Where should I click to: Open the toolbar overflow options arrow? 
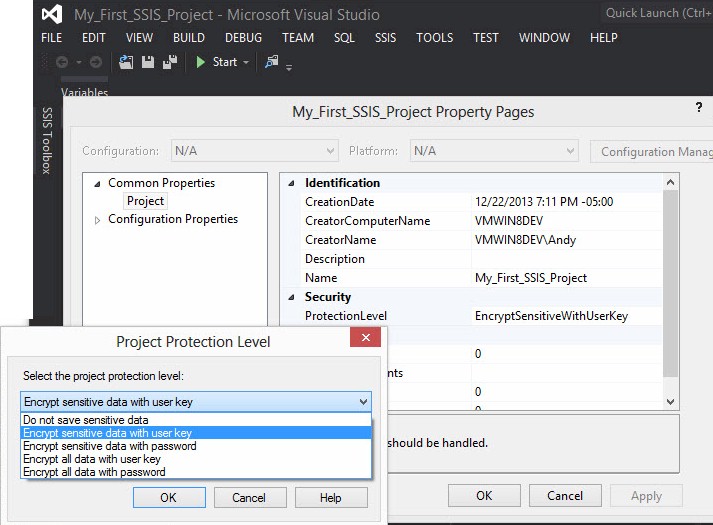pyautogui.click(x=289, y=68)
